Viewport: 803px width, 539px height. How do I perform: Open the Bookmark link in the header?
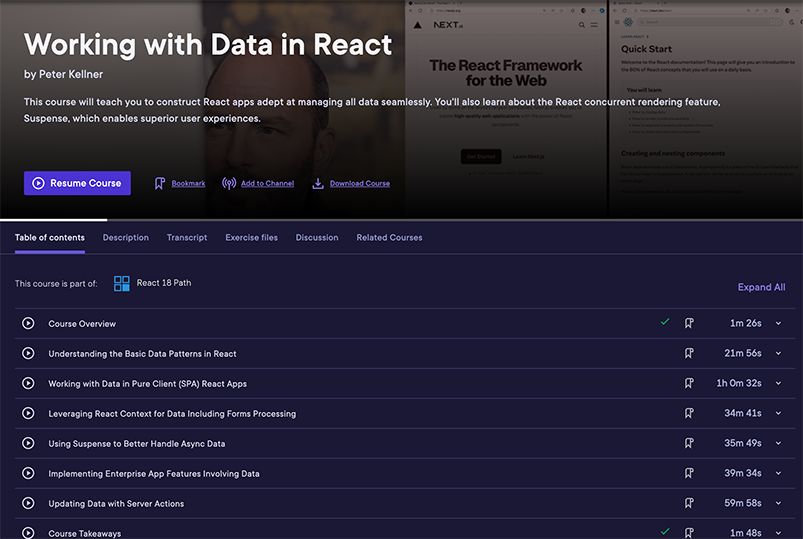(188, 183)
